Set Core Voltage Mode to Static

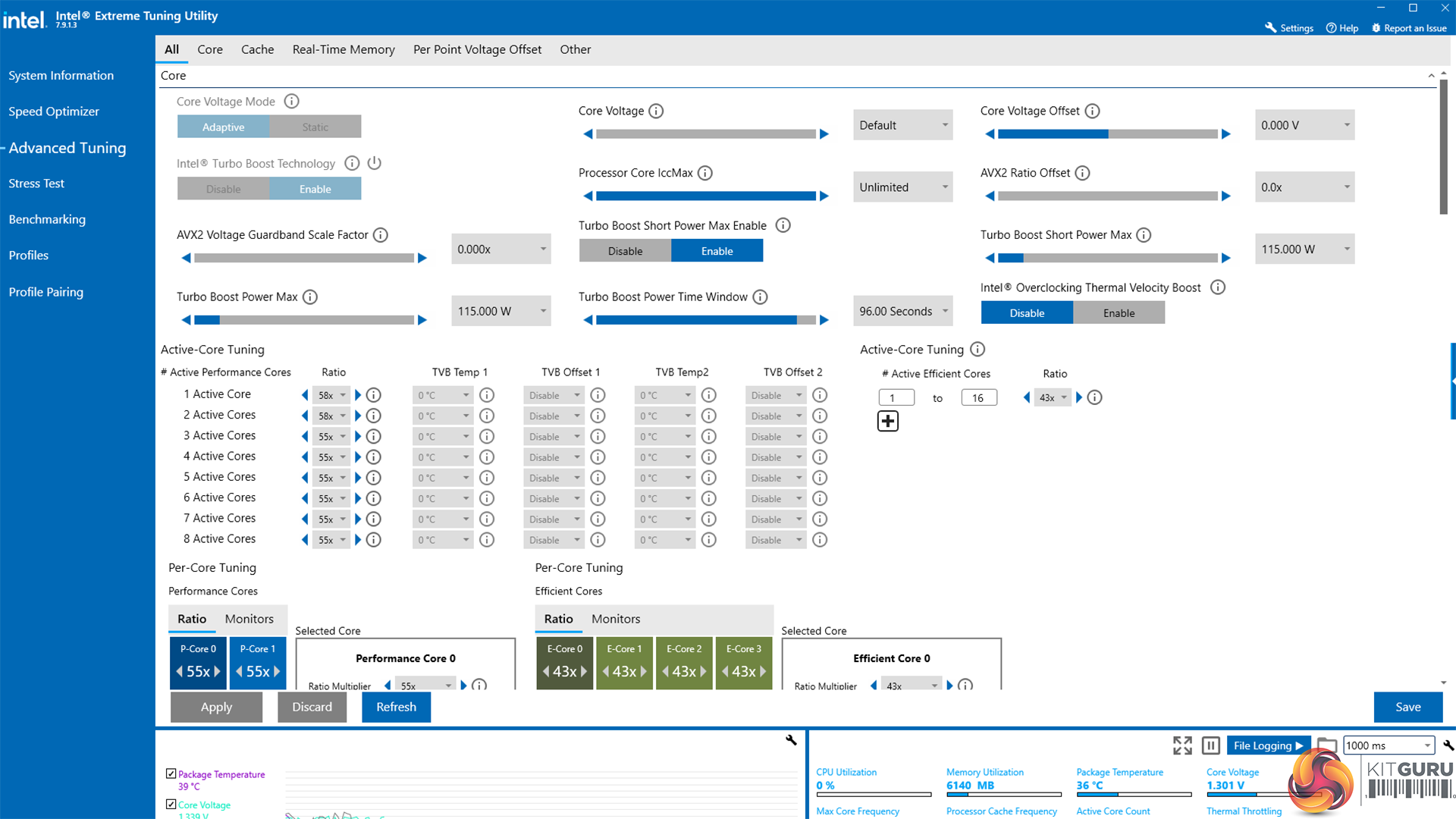315,127
